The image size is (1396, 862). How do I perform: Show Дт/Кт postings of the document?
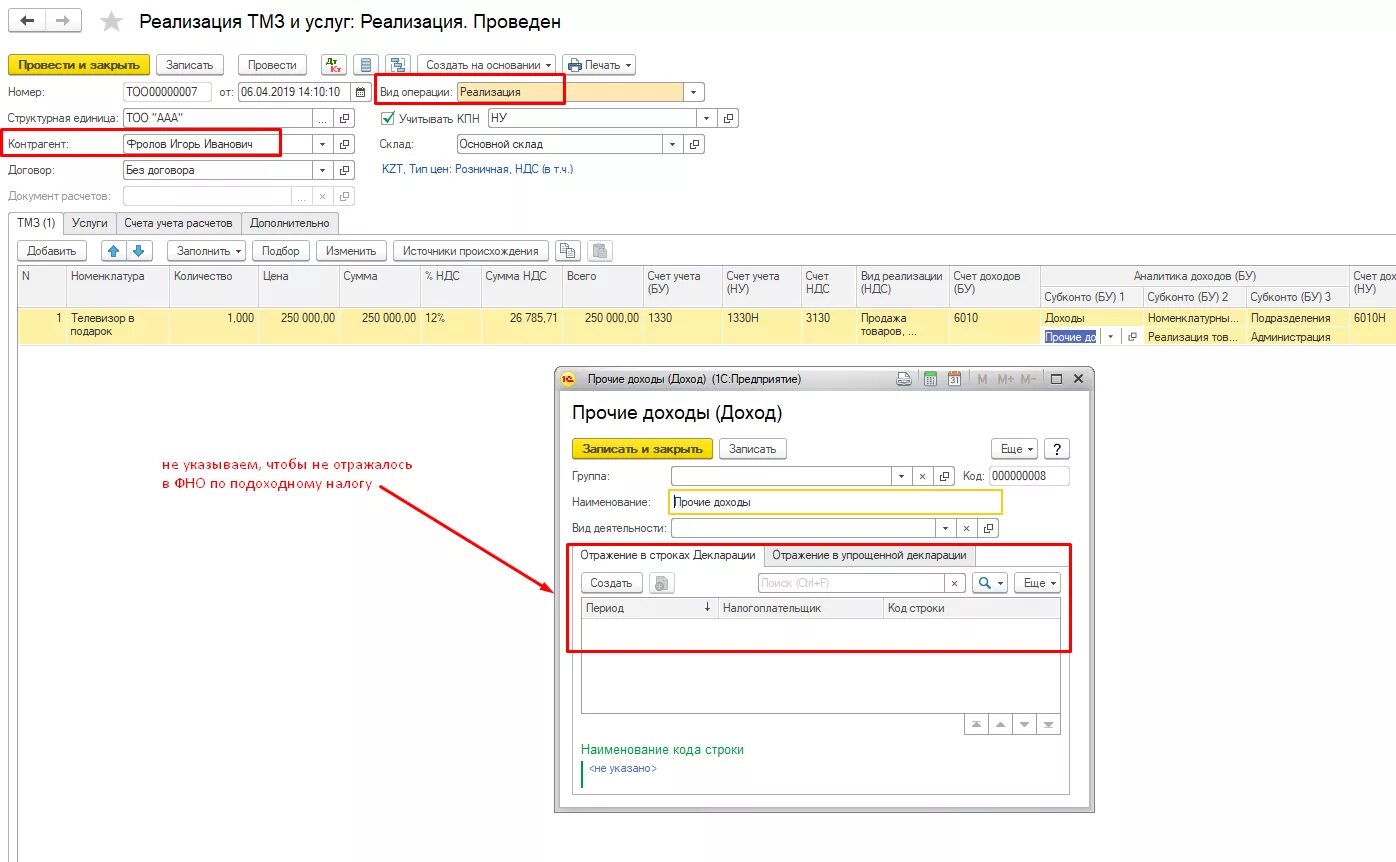[x=333, y=65]
